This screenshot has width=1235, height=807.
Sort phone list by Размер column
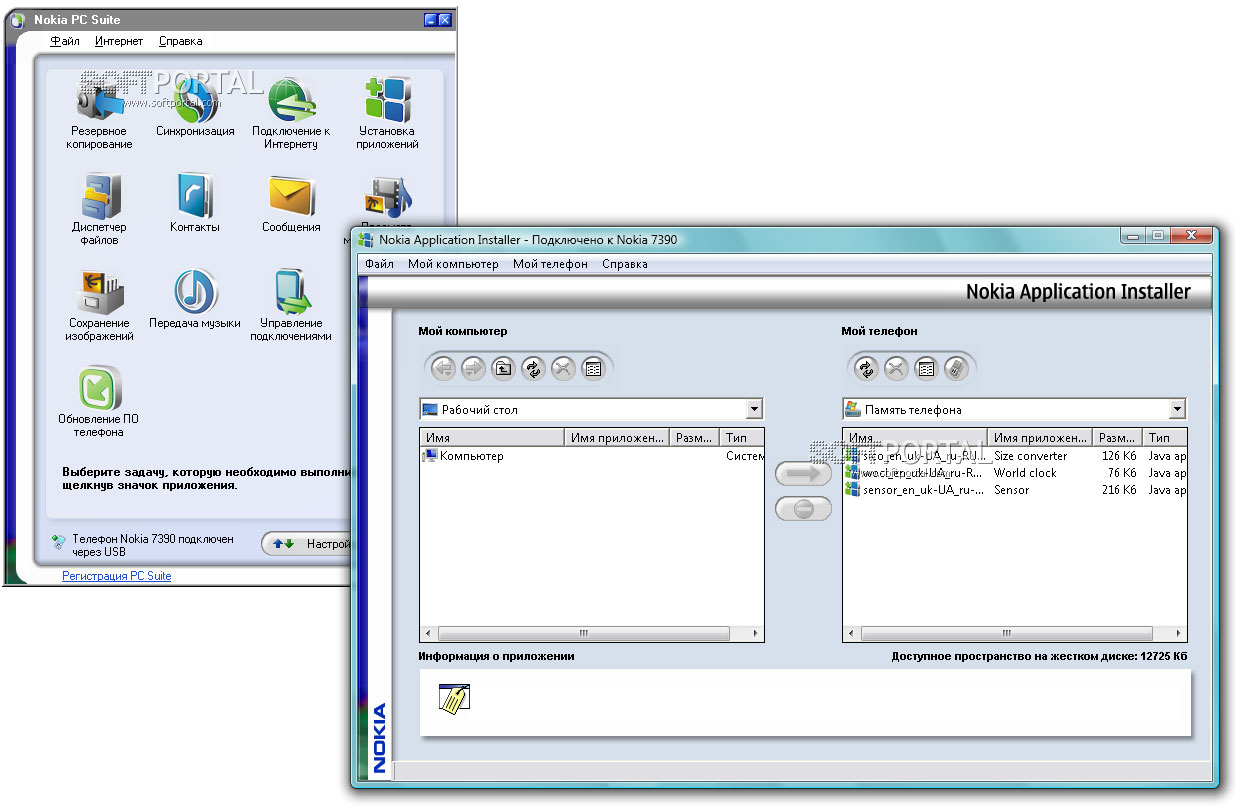pyautogui.click(x=1116, y=437)
